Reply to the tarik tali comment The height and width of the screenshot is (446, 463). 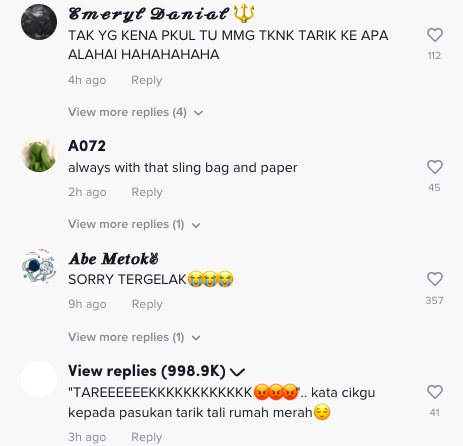(x=147, y=437)
